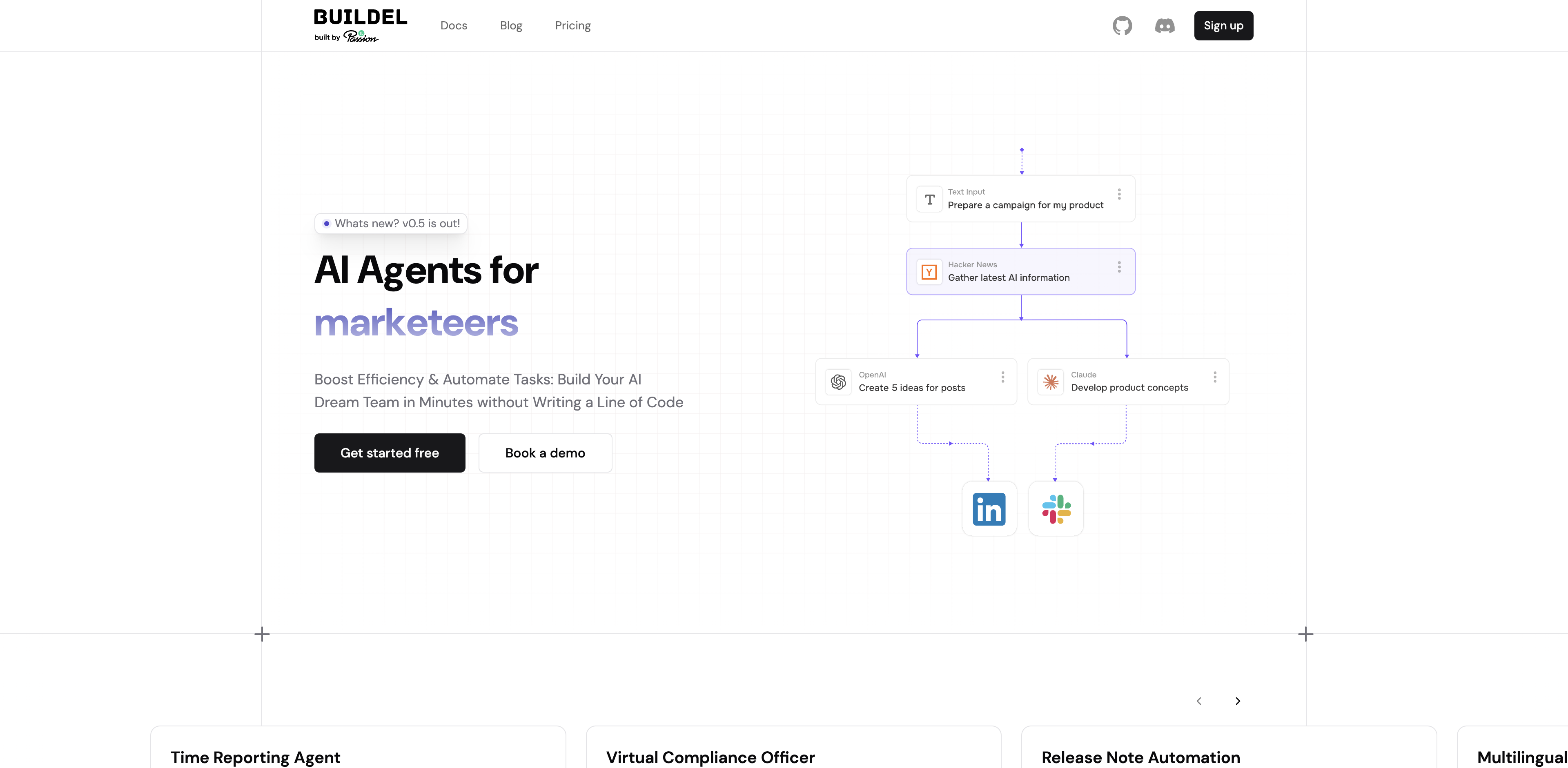Open the Blog link
The height and width of the screenshot is (768, 1568).
coord(511,26)
